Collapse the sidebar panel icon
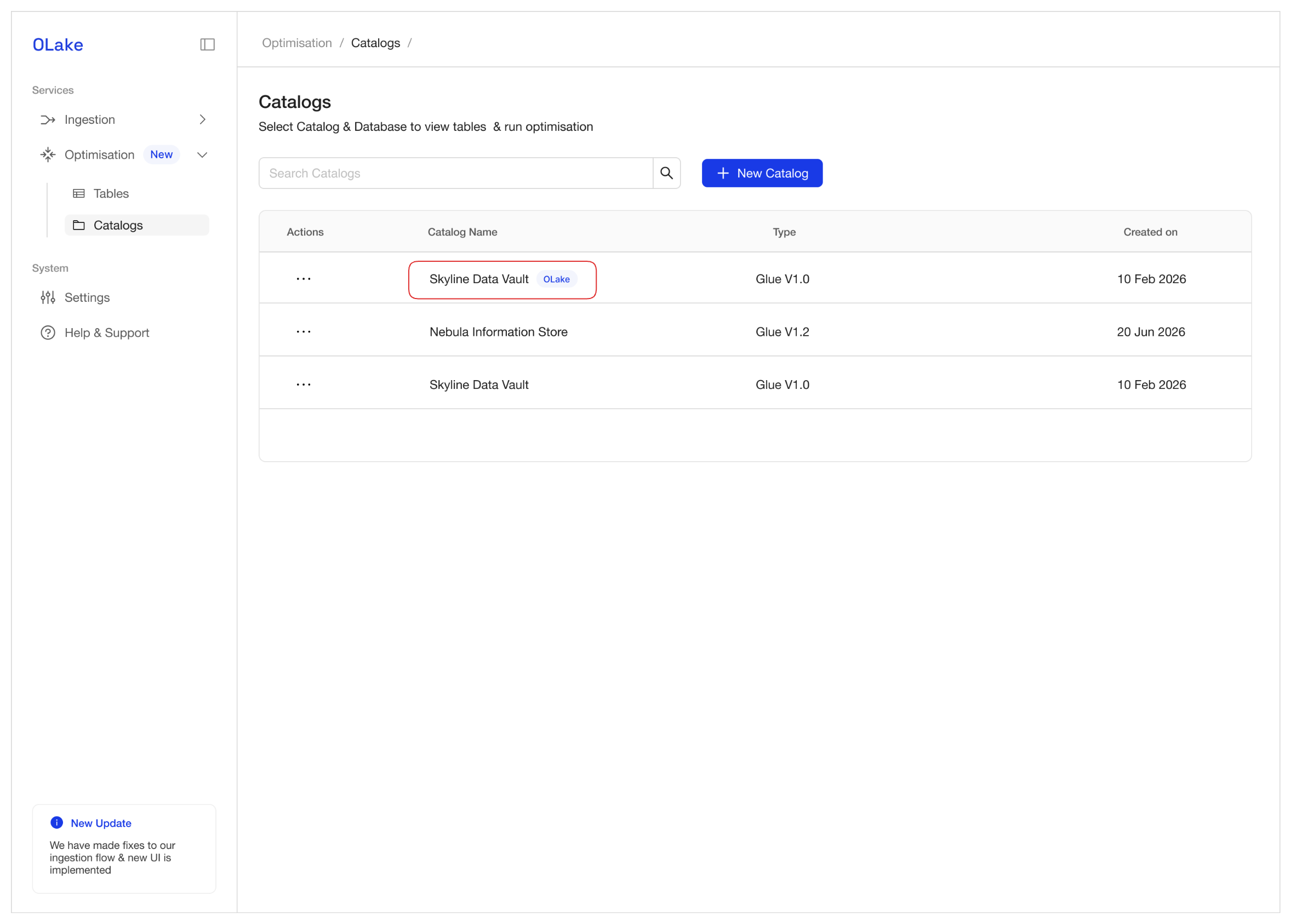The height and width of the screenshot is (924, 1291). coord(207,44)
